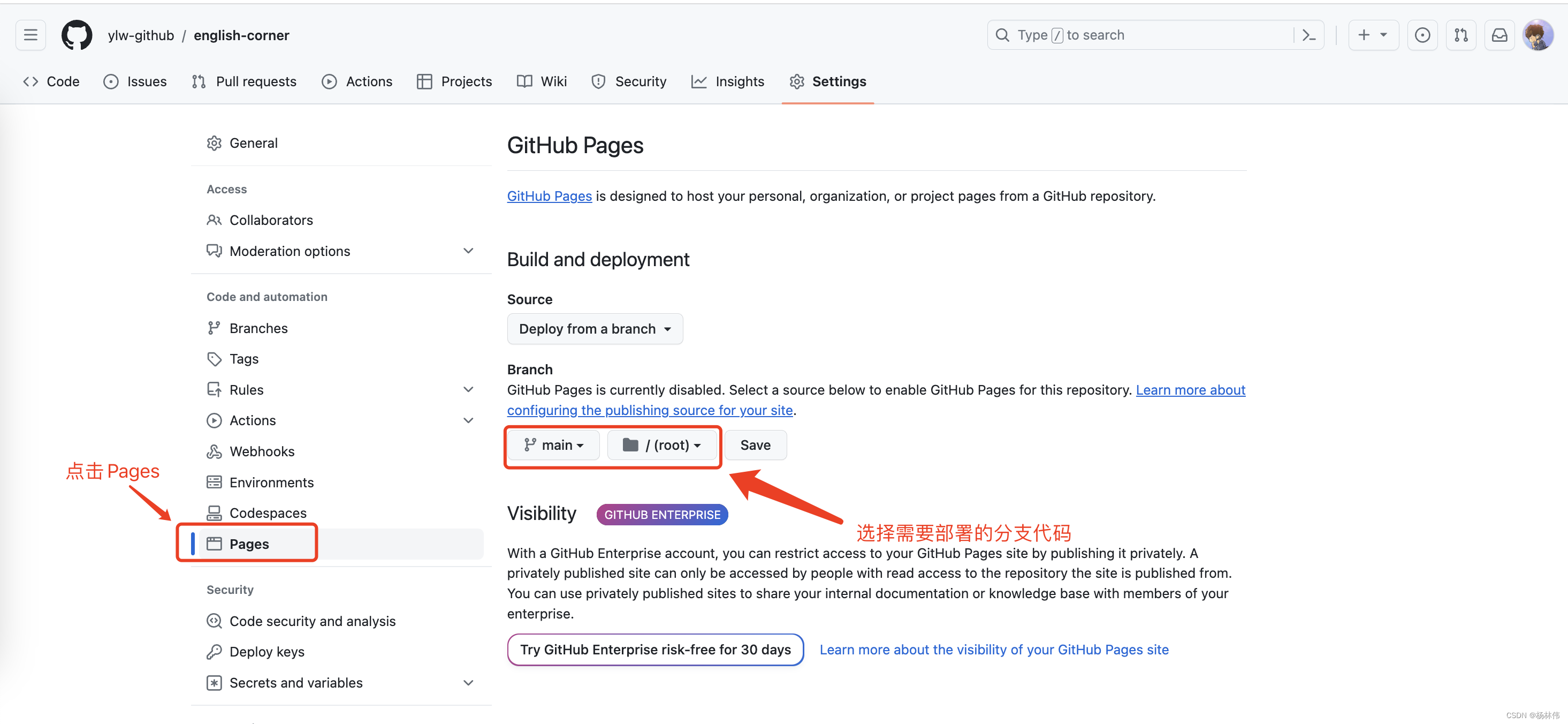Open the Insights tab

727,81
